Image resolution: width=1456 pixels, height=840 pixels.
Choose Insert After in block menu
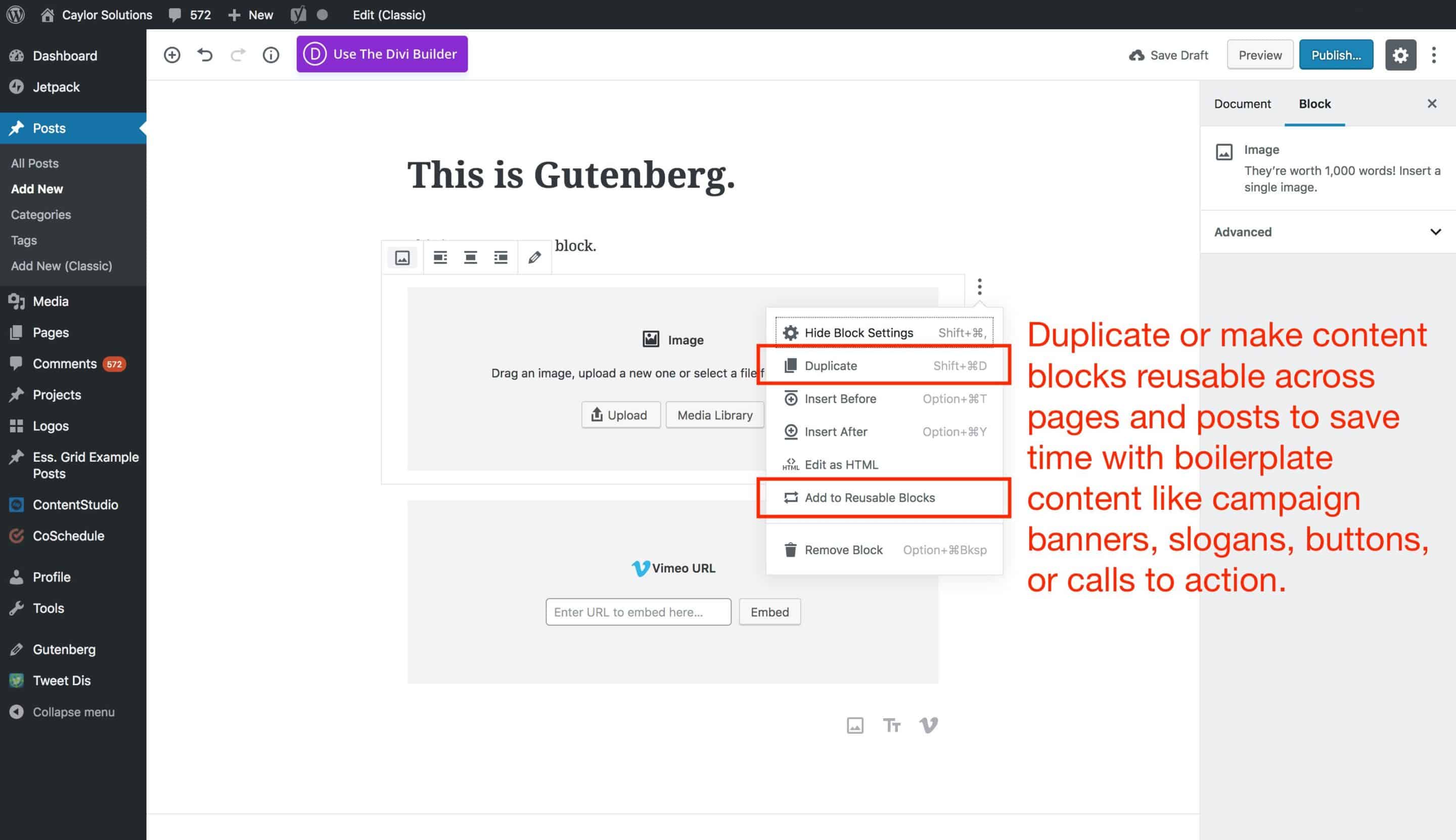tap(885, 431)
